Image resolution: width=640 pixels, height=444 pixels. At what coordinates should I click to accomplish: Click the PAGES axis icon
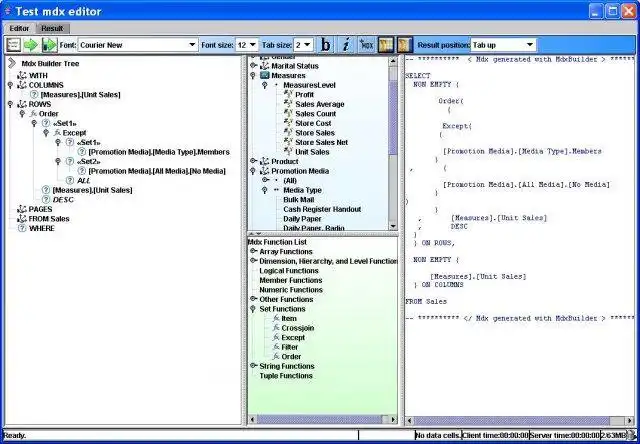(x=22, y=209)
